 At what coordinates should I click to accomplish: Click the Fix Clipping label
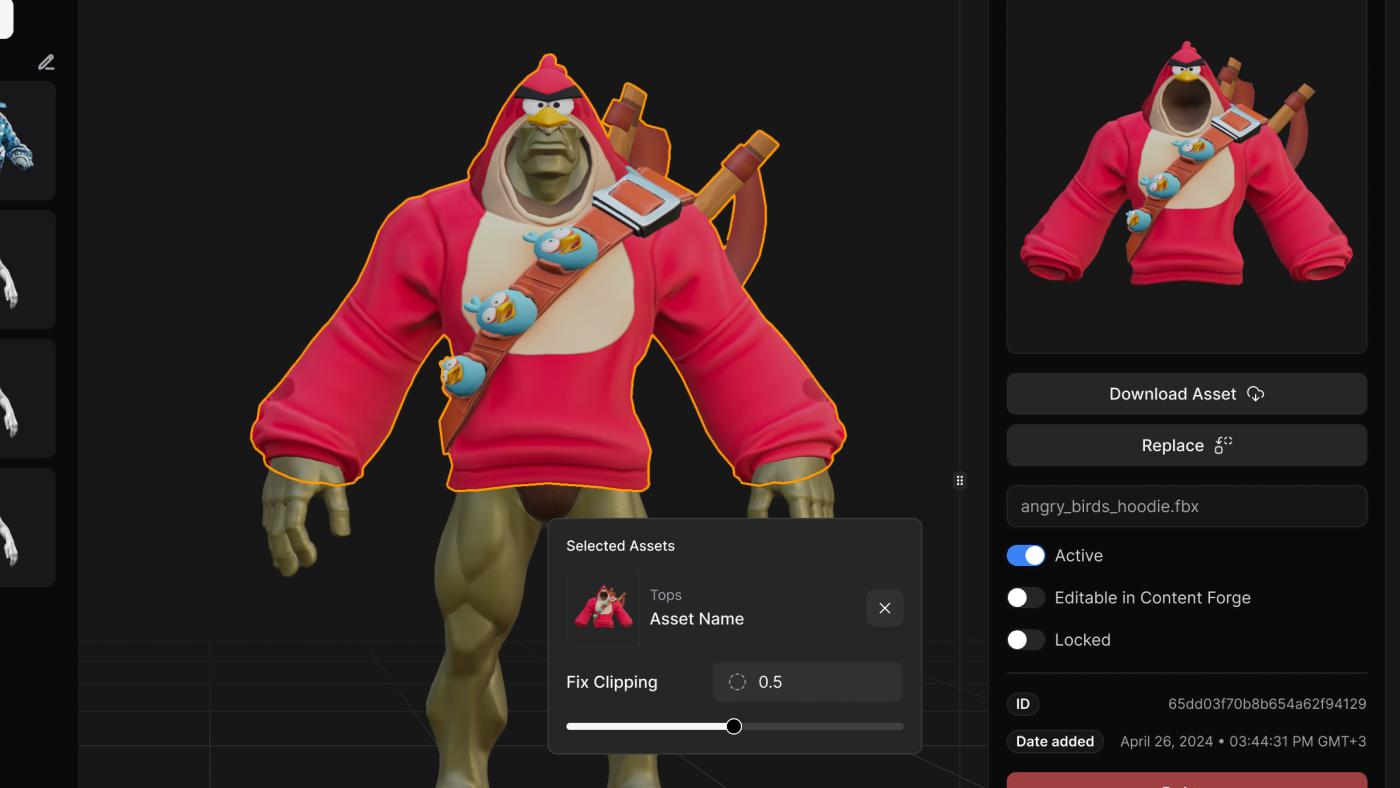(x=612, y=682)
